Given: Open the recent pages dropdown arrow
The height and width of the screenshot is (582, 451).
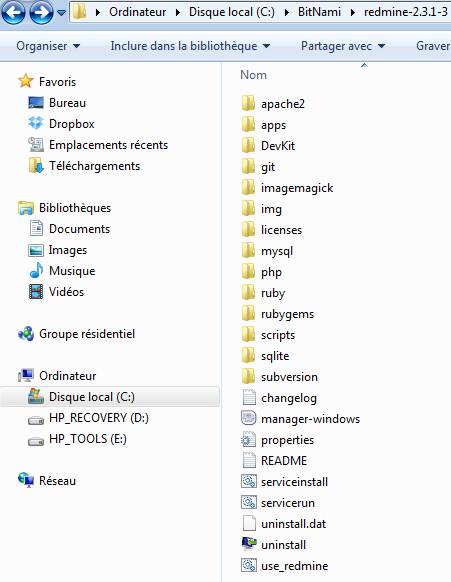Looking at the screenshot, I should (62, 13).
